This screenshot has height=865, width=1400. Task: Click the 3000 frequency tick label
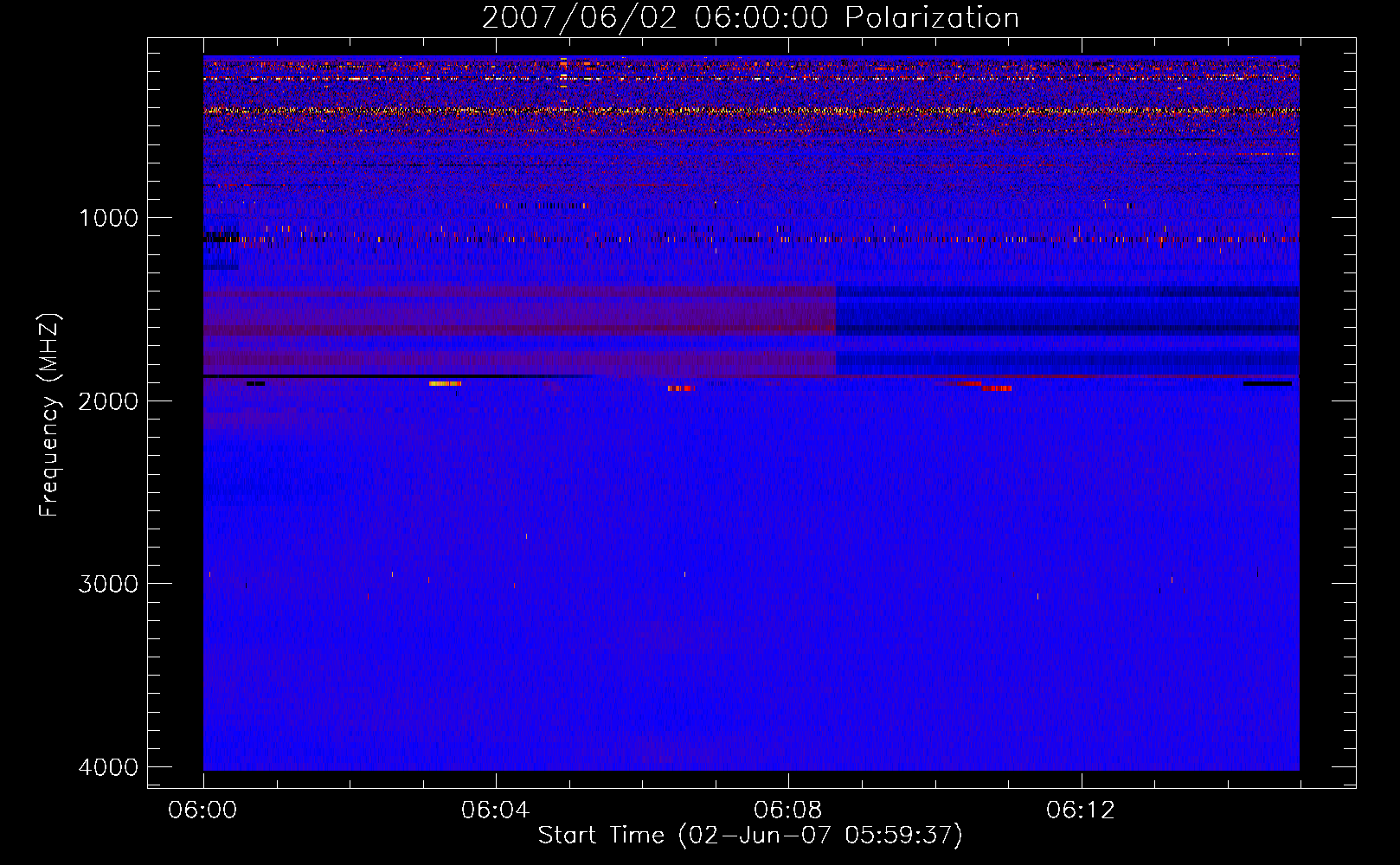108,584
